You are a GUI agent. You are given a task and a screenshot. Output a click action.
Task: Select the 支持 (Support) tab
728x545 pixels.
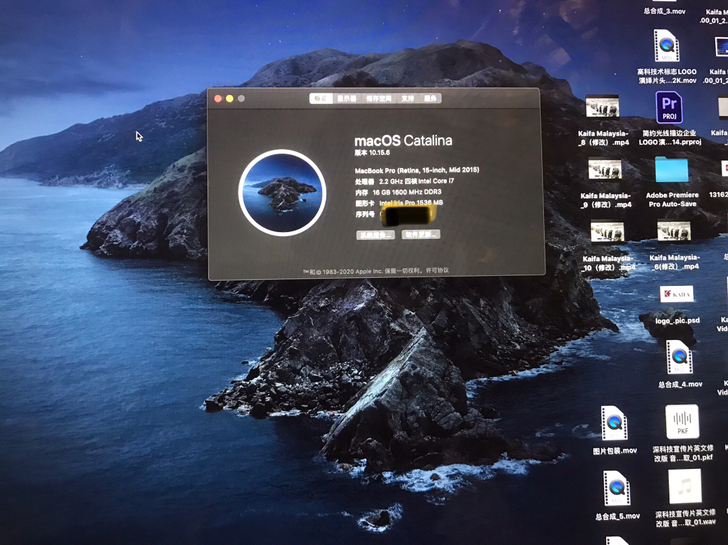(408, 98)
